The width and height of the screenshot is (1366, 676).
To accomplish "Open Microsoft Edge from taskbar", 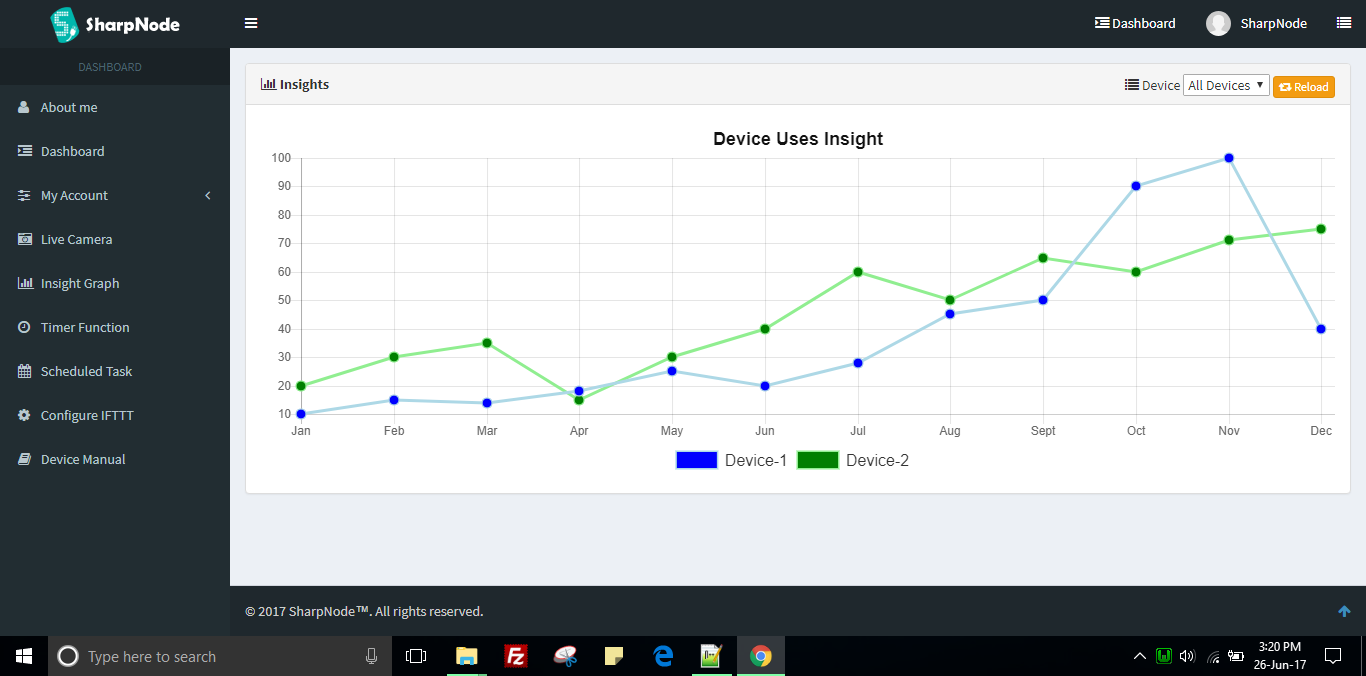I will pyautogui.click(x=663, y=656).
